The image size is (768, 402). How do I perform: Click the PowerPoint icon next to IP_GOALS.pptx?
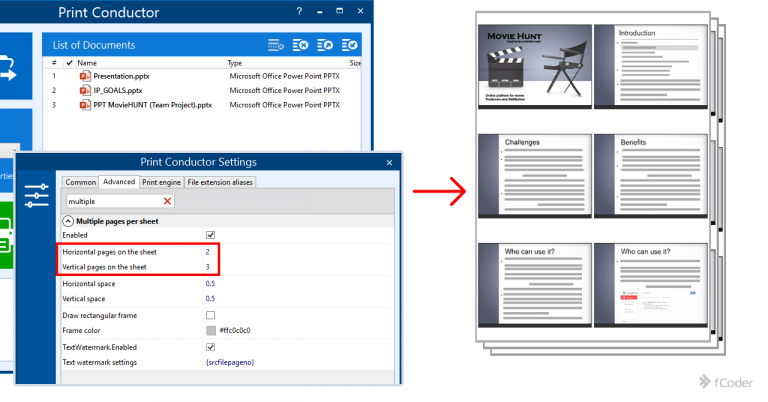tap(85, 90)
